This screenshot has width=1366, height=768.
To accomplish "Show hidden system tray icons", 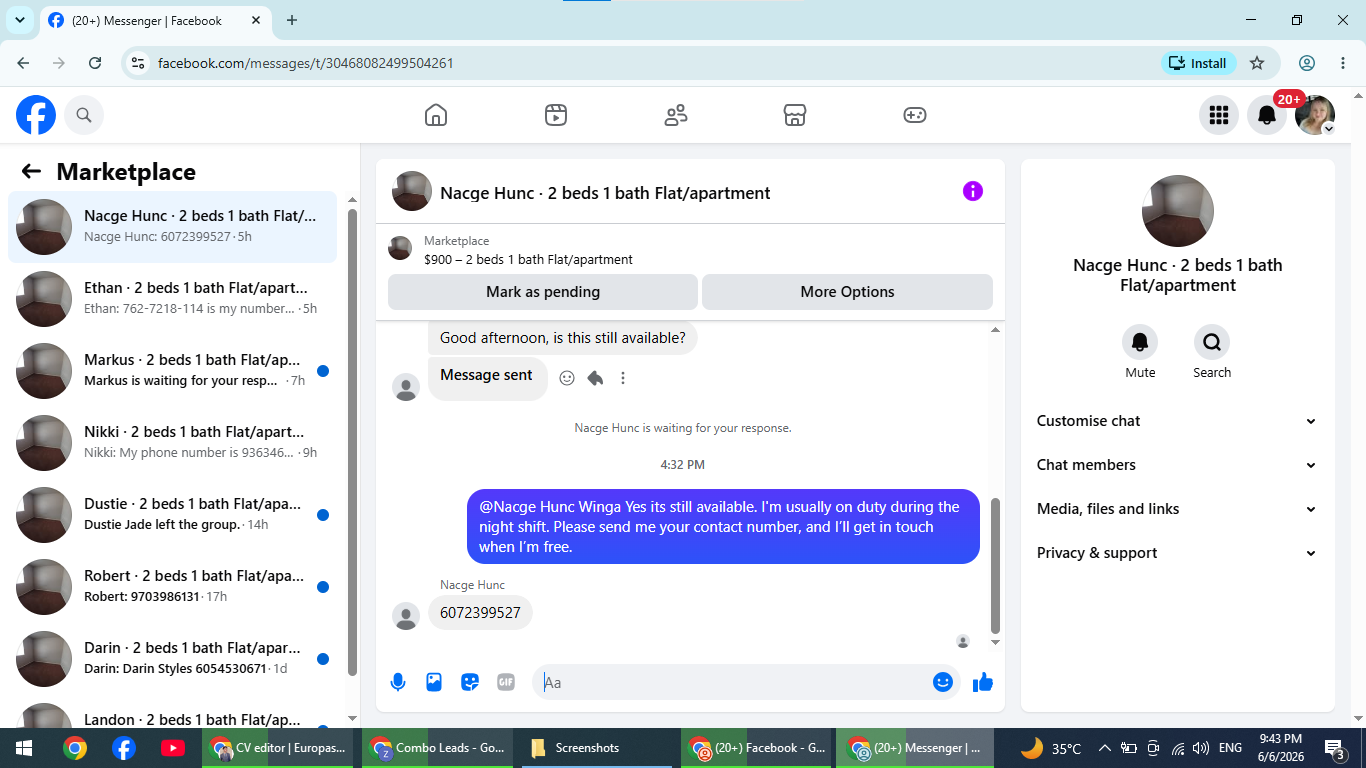I will click(1104, 748).
